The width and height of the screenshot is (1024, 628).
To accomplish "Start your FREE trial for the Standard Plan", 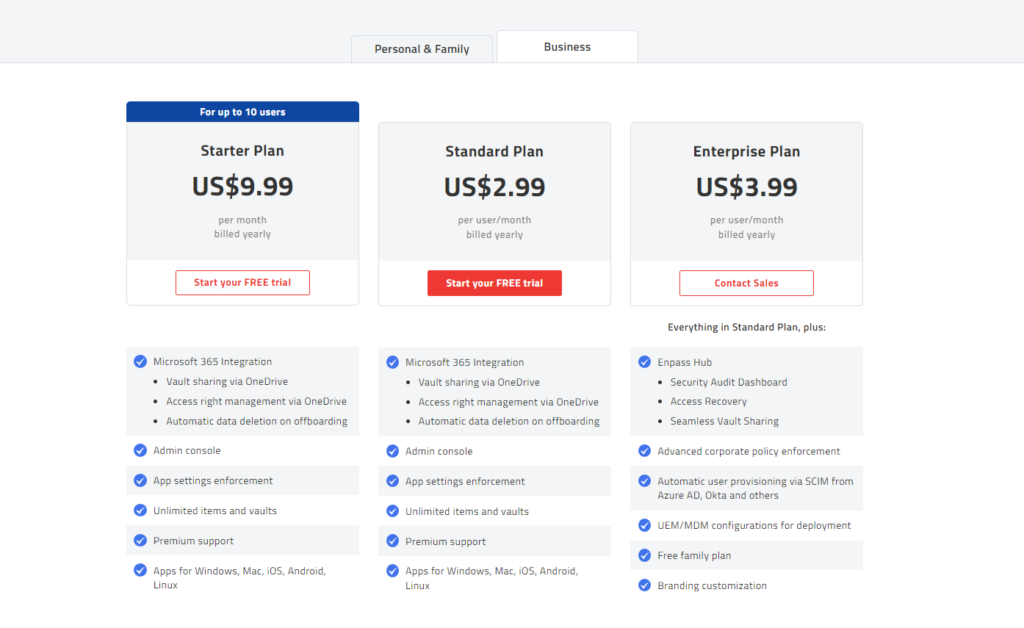I will [x=494, y=283].
